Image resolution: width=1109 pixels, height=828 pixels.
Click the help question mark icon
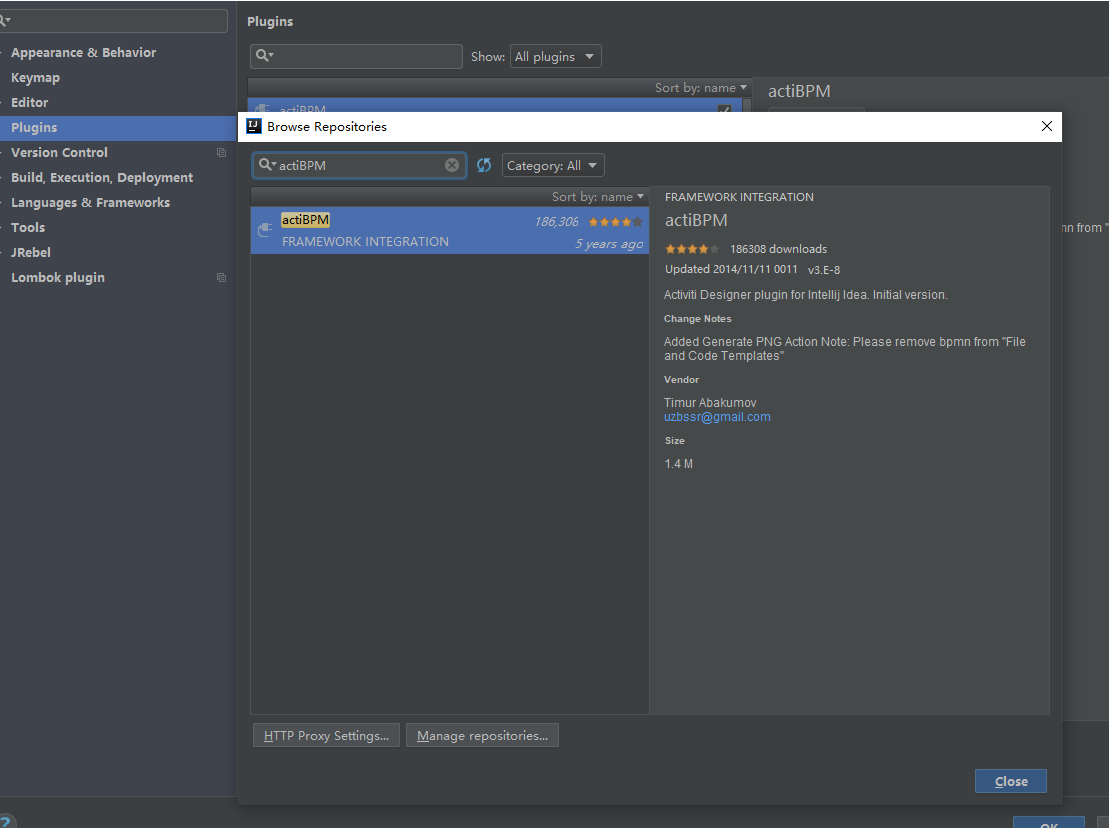pos(6,821)
